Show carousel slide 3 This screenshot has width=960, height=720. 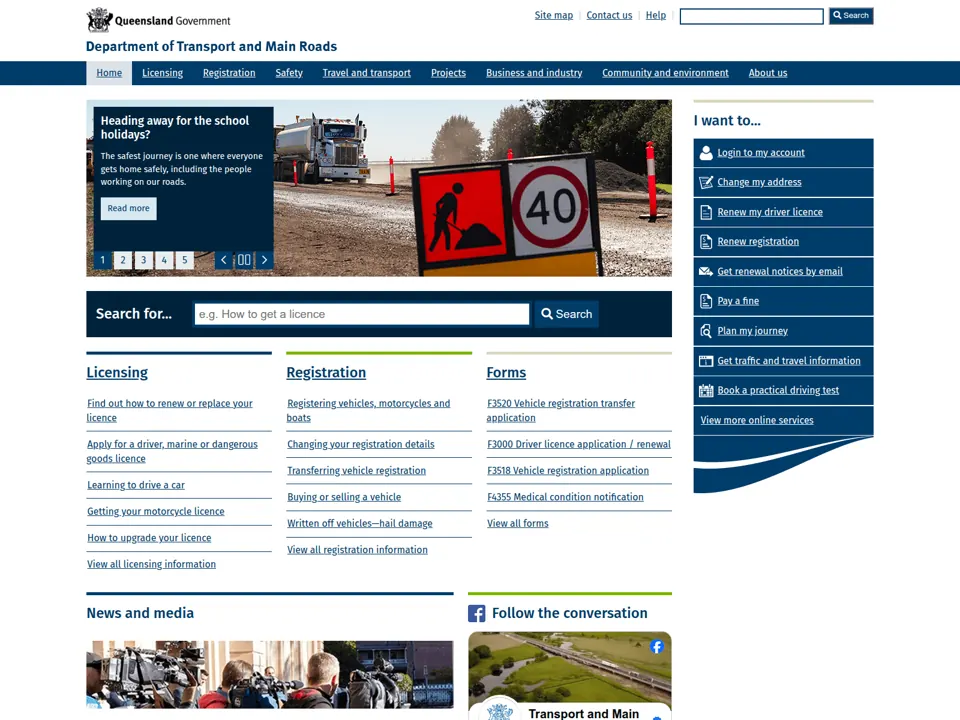point(144,260)
